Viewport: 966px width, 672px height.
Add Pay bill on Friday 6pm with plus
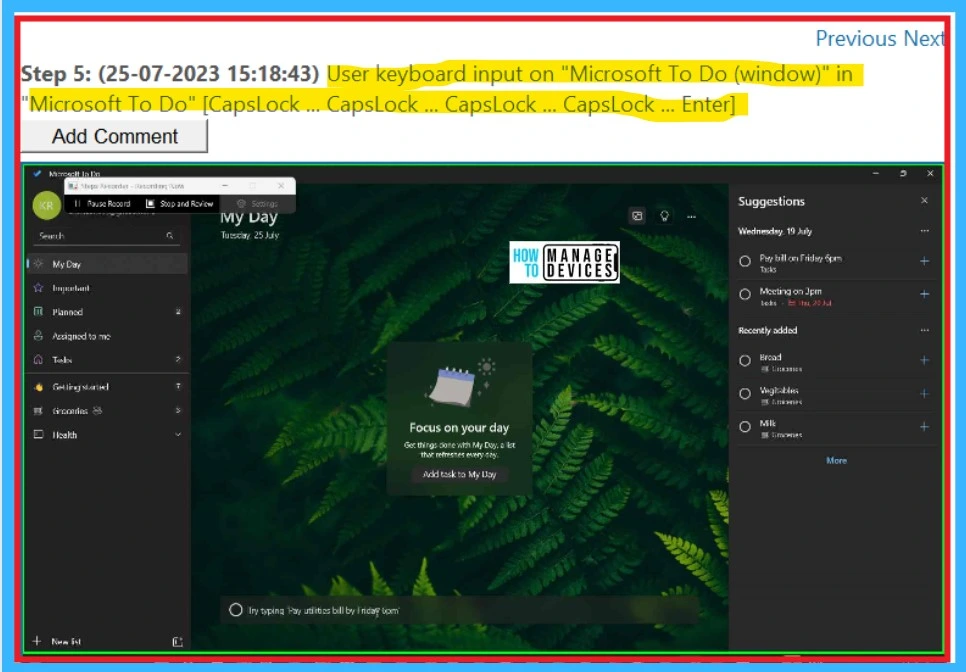pos(924,261)
